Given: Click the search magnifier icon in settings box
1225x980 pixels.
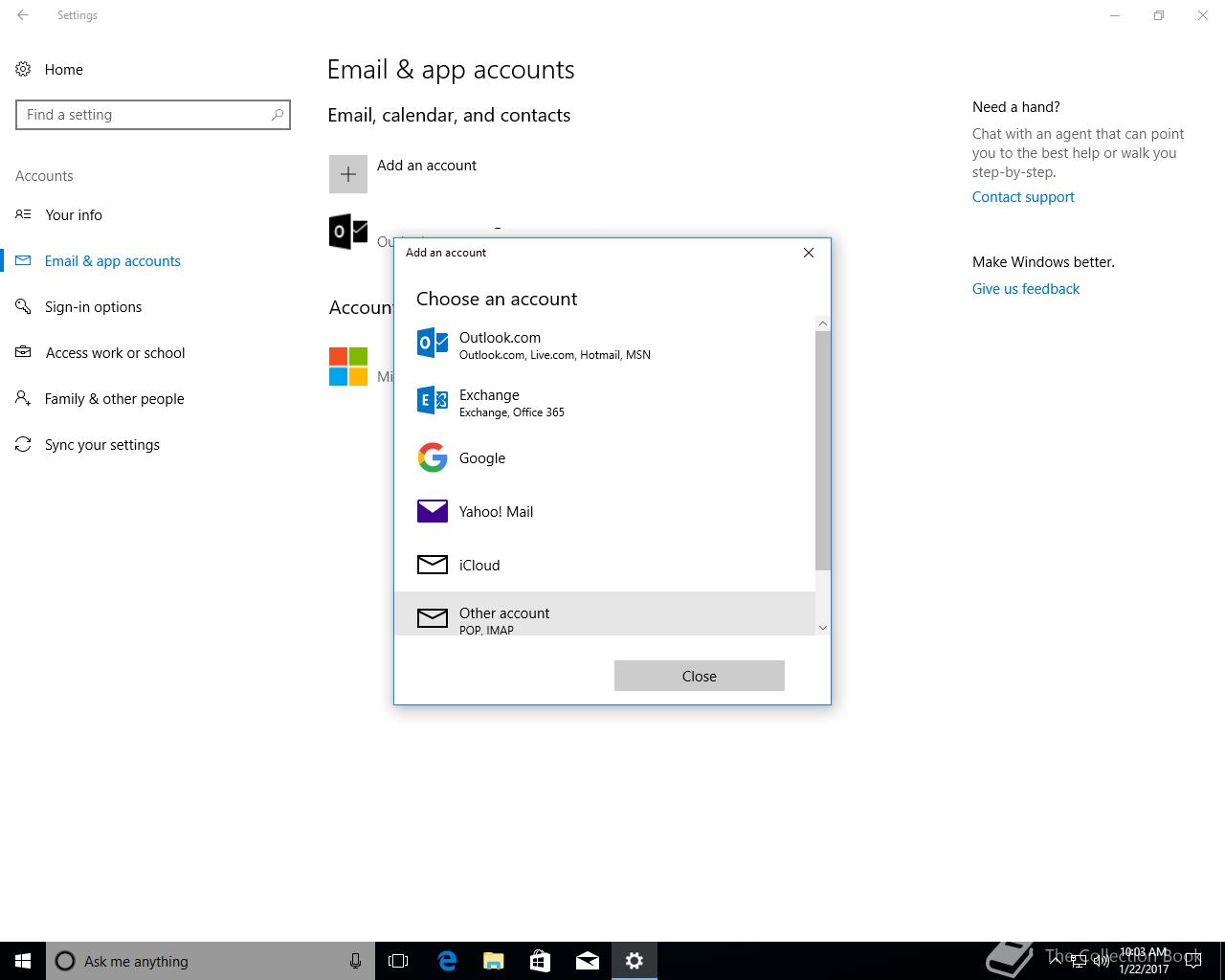Looking at the screenshot, I should pyautogui.click(x=277, y=115).
